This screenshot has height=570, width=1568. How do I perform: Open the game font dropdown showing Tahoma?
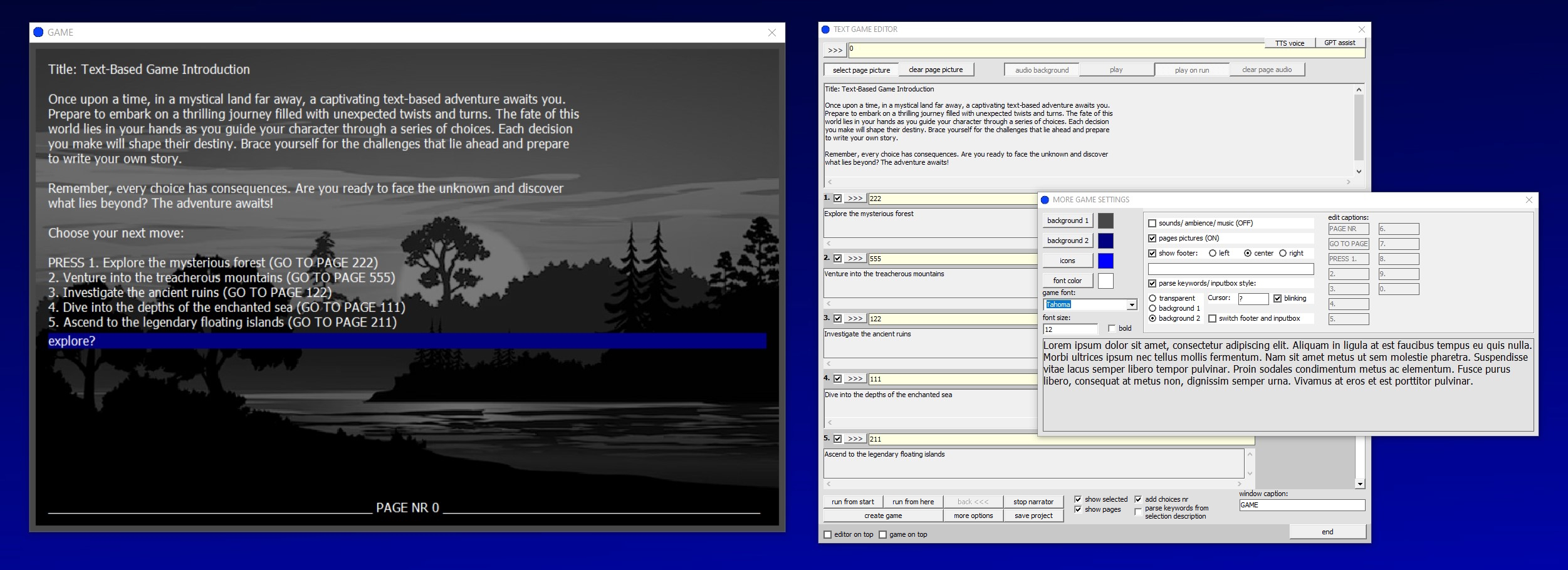1132,304
